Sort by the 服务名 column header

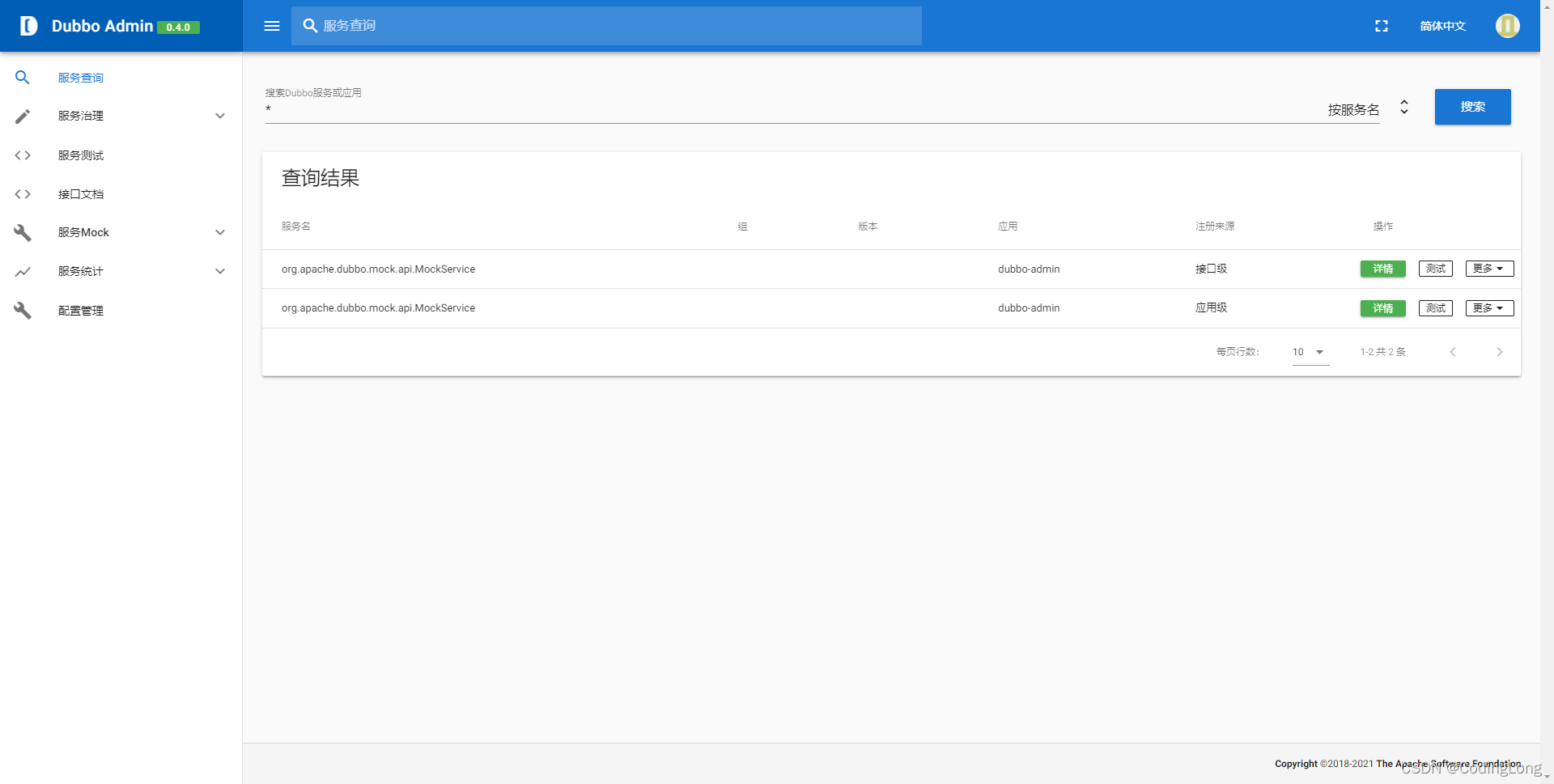click(295, 227)
